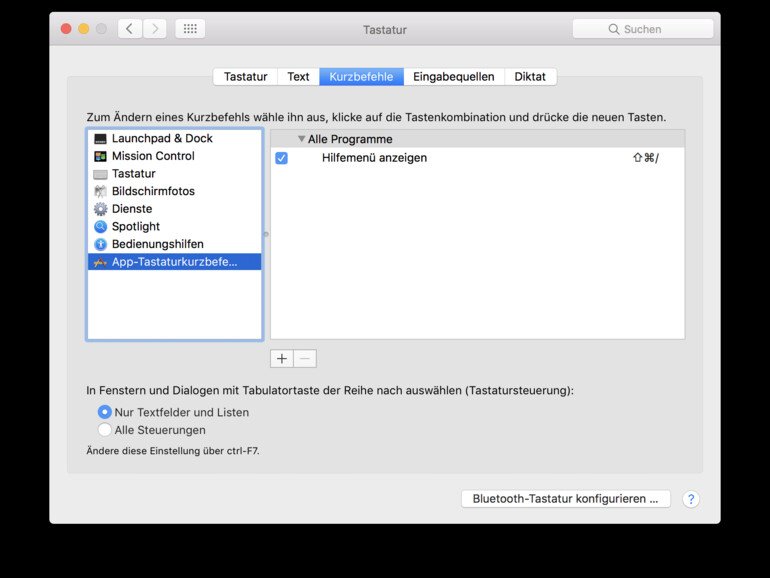This screenshot has height=578, width=770.
Task: Click the Hilfemenü anzeigen label
Action: click(374, 158)
